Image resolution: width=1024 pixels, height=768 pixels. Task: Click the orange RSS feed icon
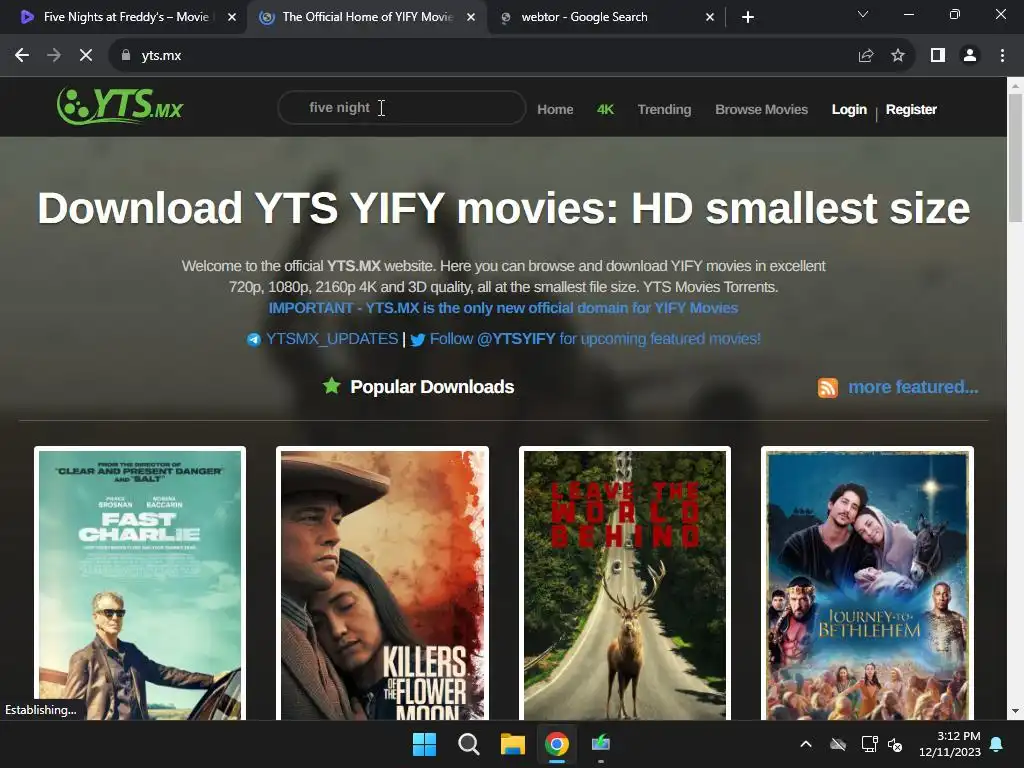click(827, 387)
